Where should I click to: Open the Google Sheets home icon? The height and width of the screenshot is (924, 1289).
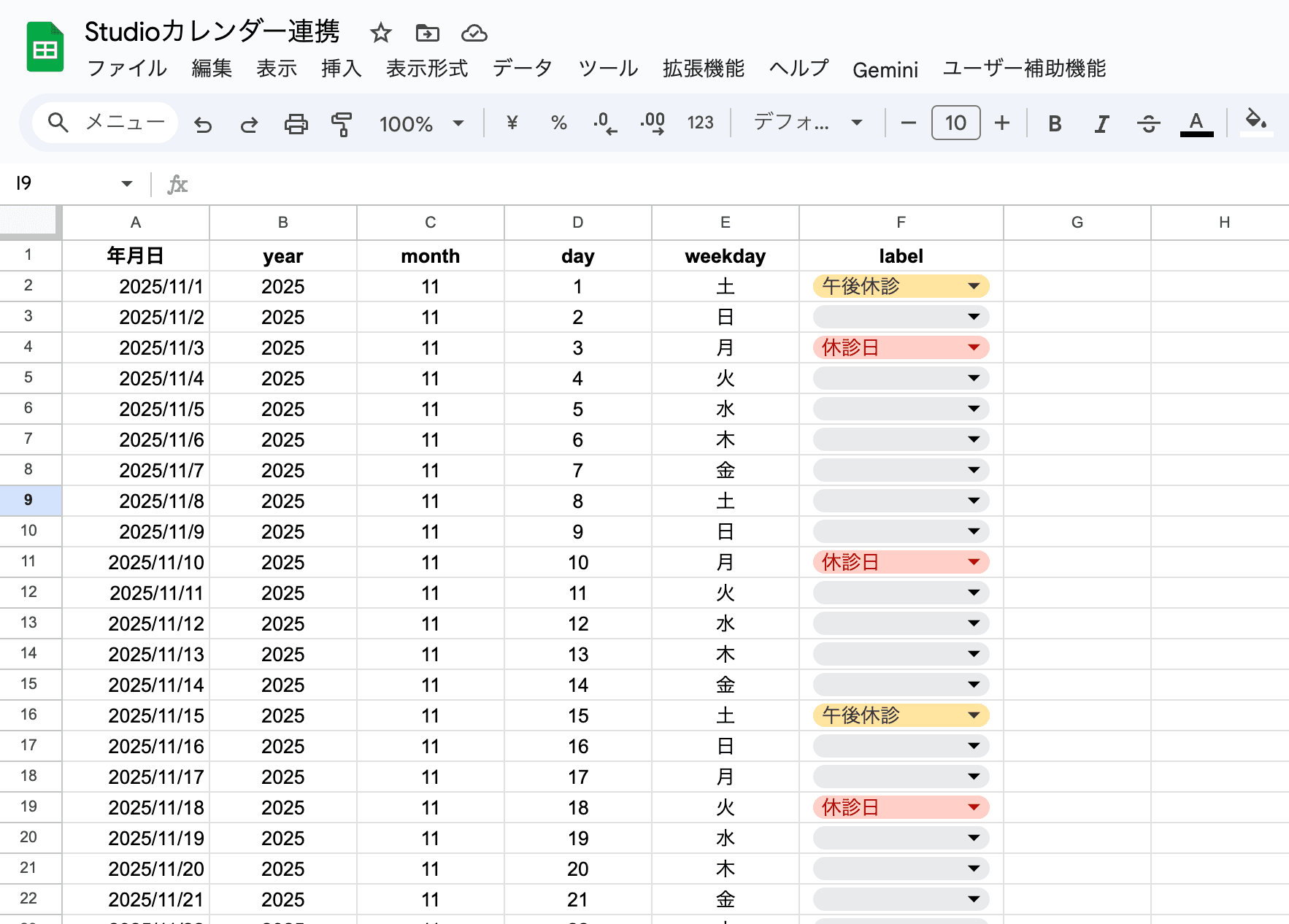click(45, 47)
